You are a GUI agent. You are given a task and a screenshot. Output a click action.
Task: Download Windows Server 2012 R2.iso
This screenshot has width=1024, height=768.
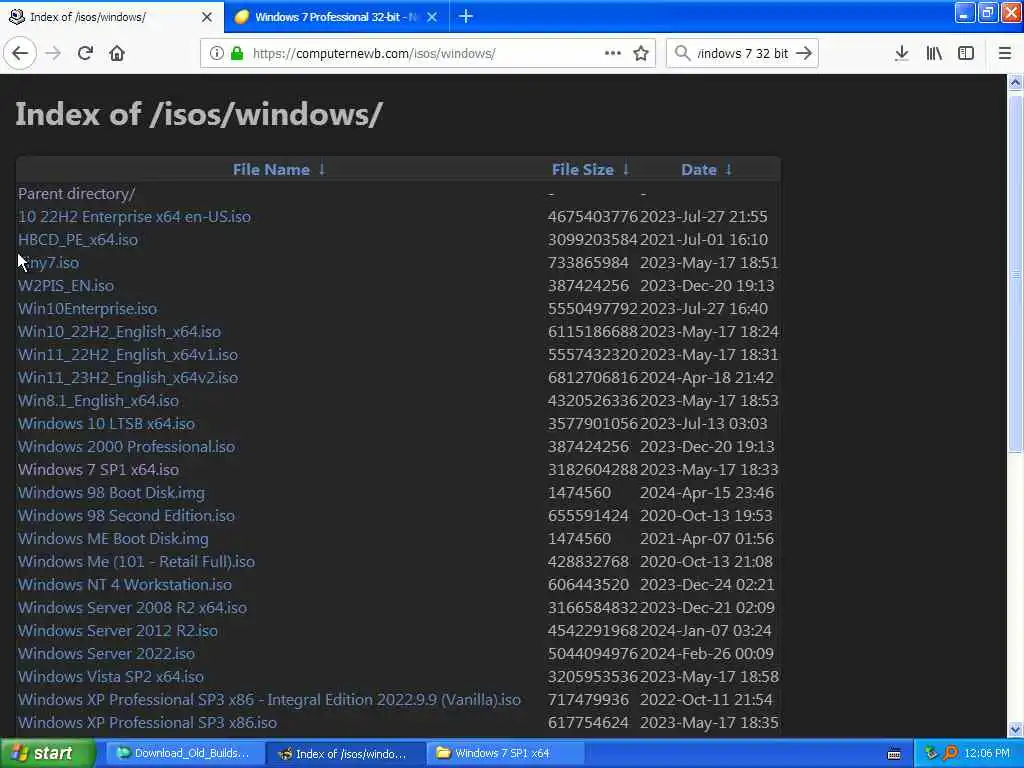coord(118,630)
